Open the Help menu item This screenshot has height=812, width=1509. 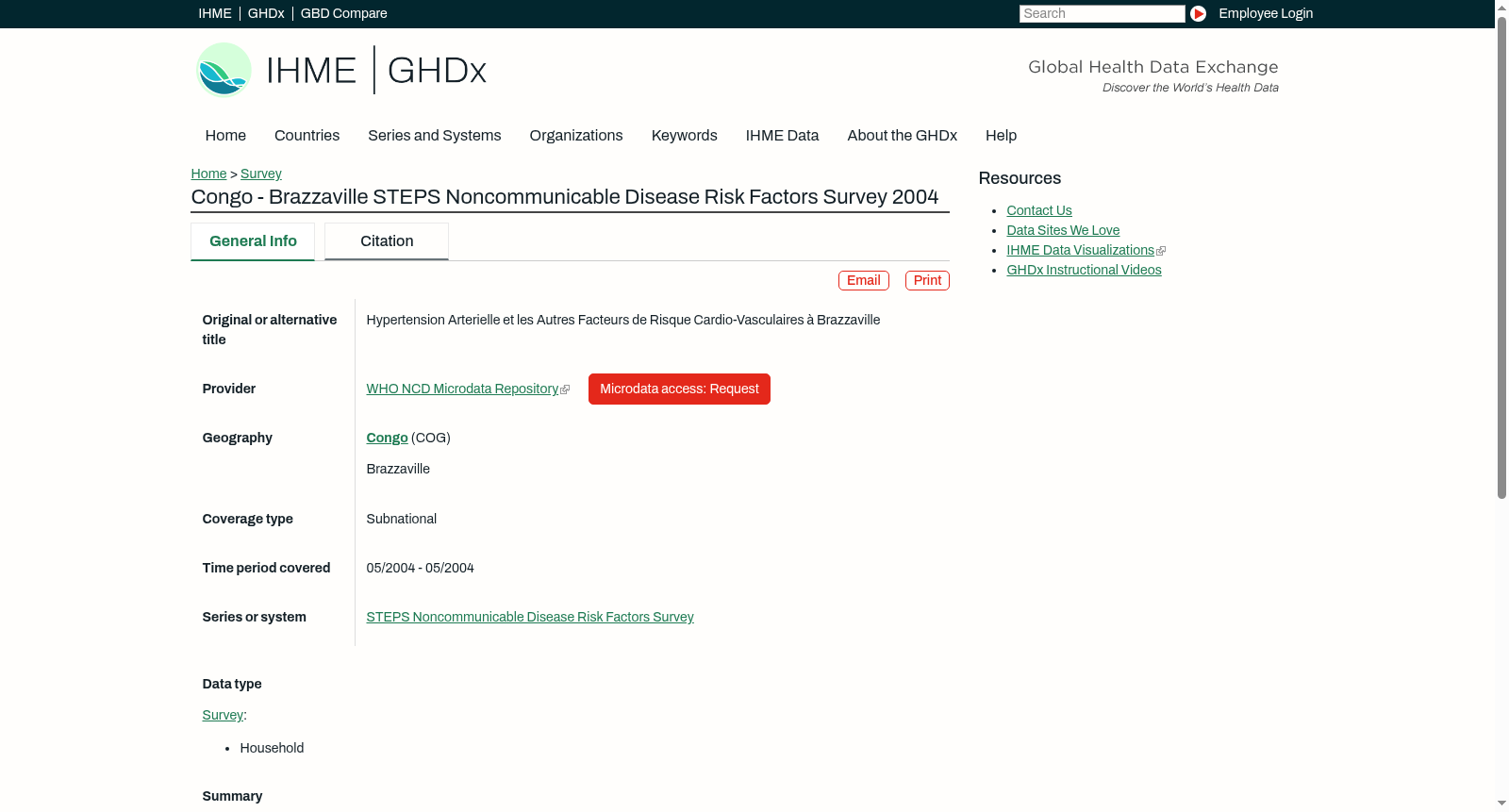click(x=1002, y=136)
